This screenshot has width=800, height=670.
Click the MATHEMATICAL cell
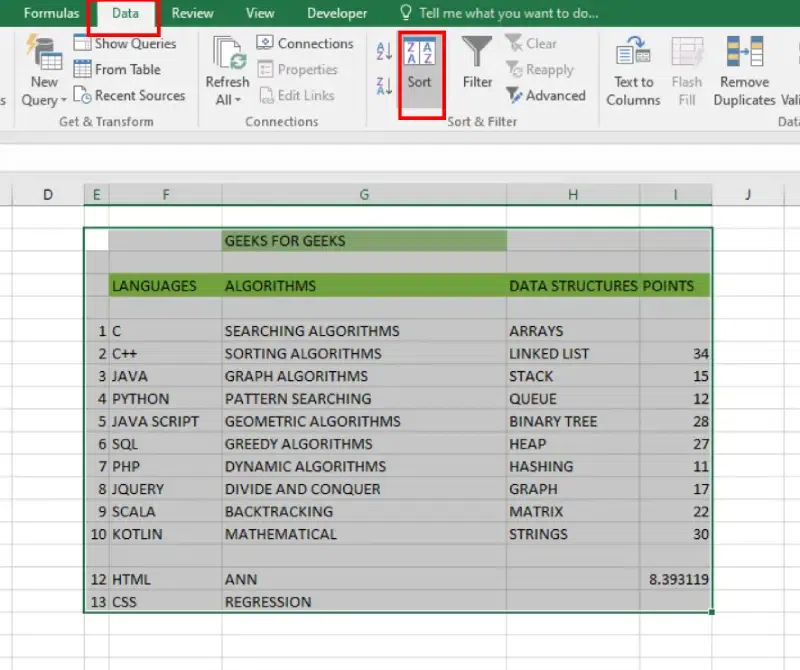click(364, 534)
